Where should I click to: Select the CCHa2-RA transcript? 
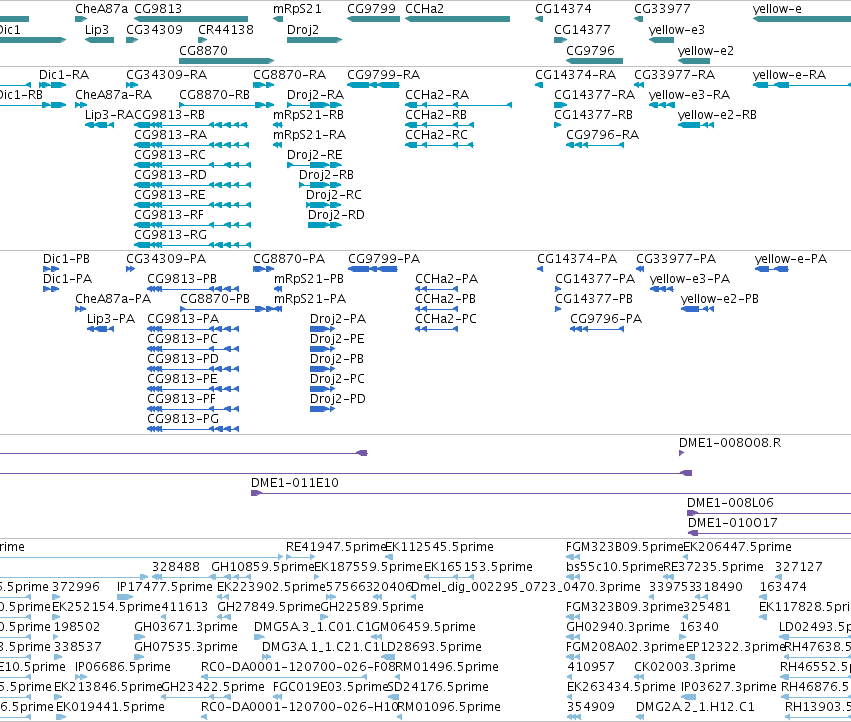(458, 105)
